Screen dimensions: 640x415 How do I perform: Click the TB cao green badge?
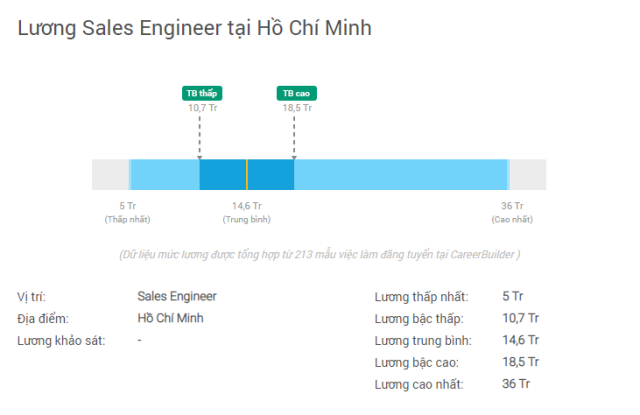(297, 93)
